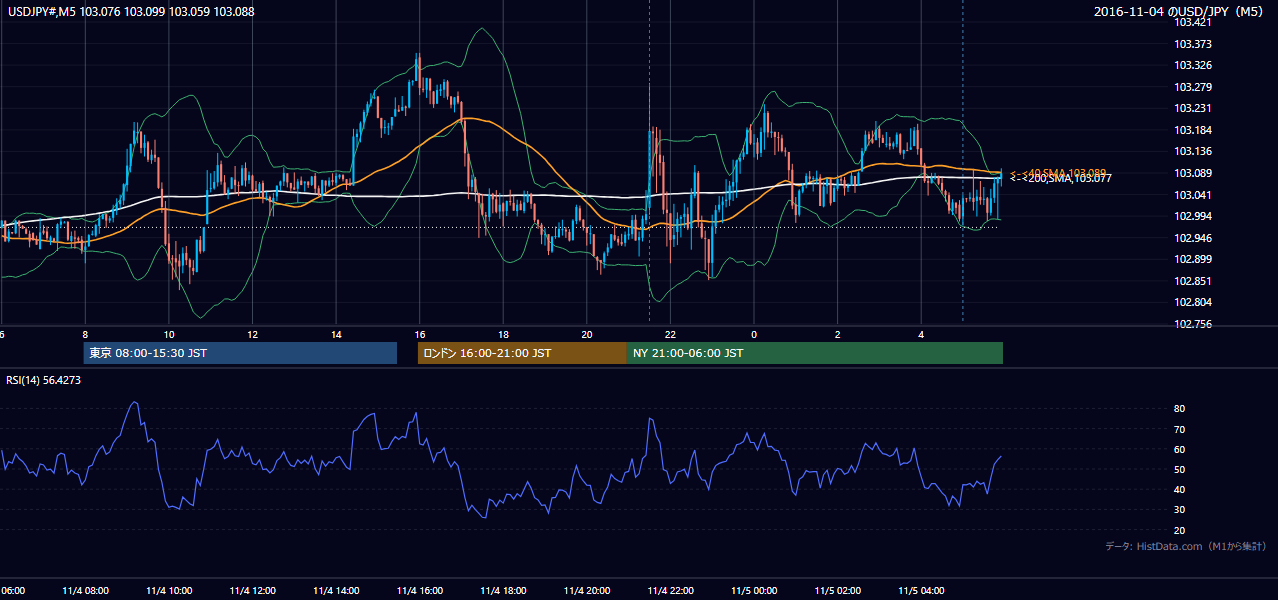Click hour tick 20 under price chart
This screenshot has width=1278, height=600.
586,335
